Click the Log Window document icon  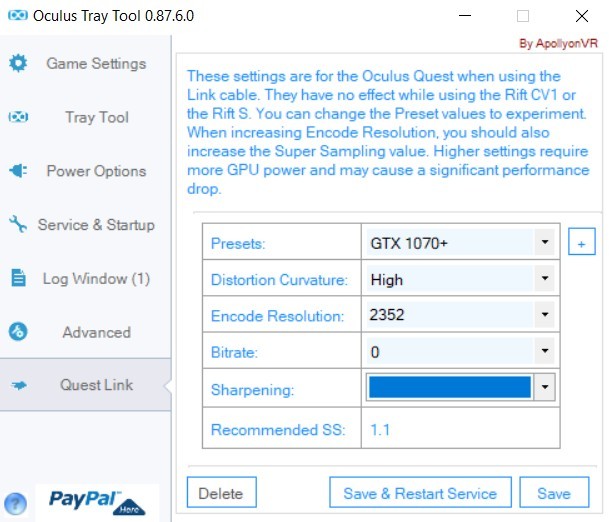click(18, 278)
